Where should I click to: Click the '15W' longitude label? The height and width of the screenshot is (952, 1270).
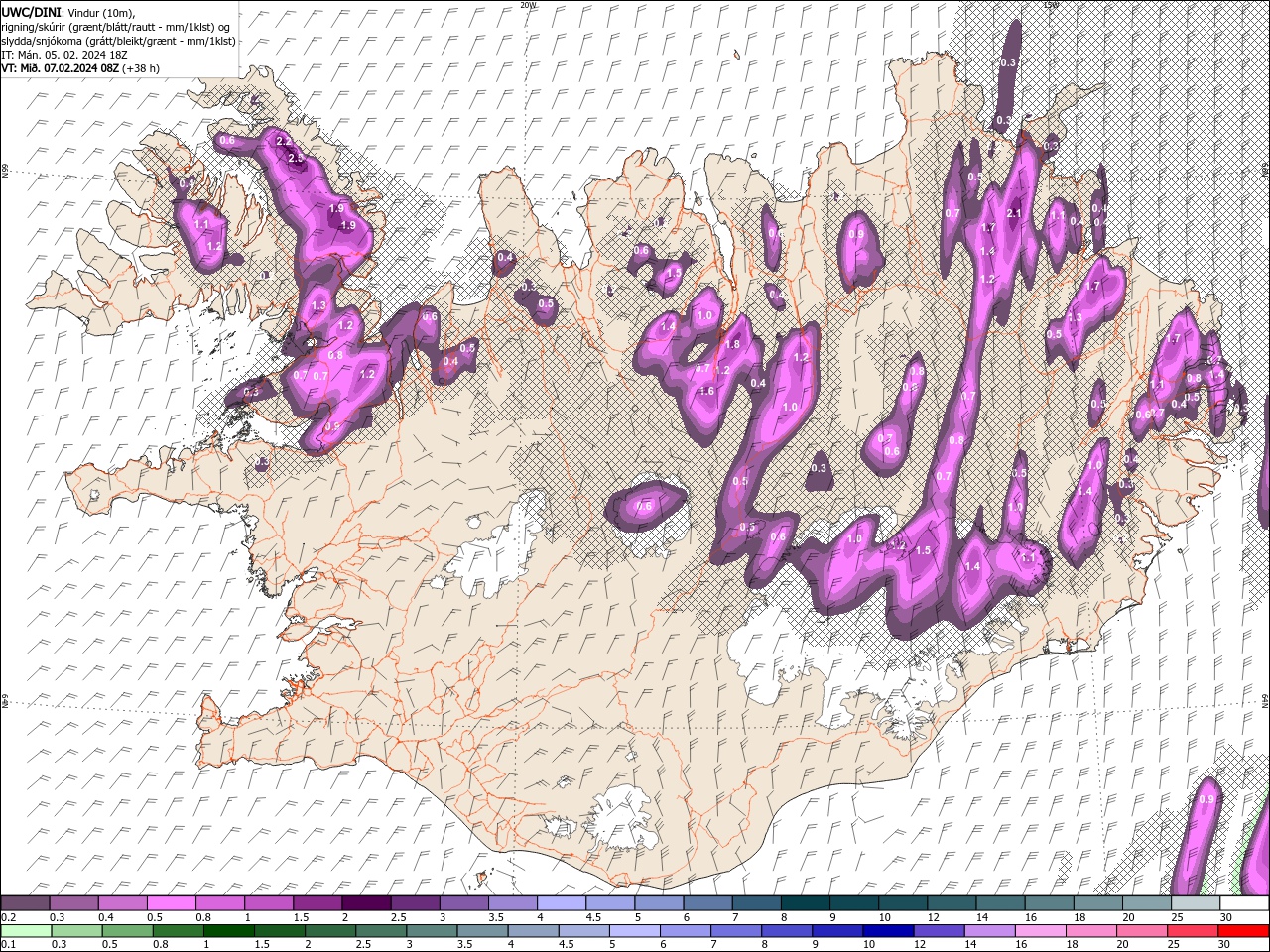click(x=1051, y=5)
